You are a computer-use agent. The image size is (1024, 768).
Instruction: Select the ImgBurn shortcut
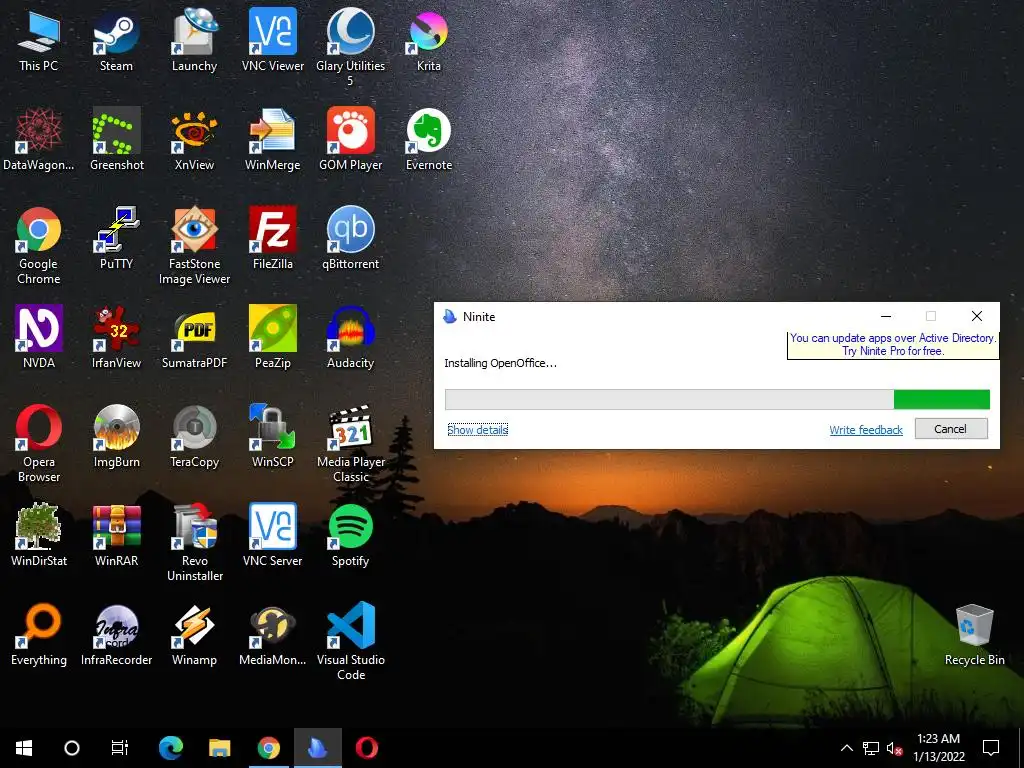116,436
